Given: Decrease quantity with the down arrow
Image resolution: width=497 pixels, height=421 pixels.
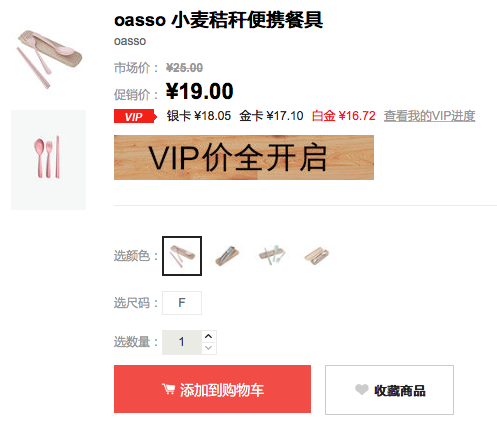Looking at the screenshot, I should (x=209, y=348).
